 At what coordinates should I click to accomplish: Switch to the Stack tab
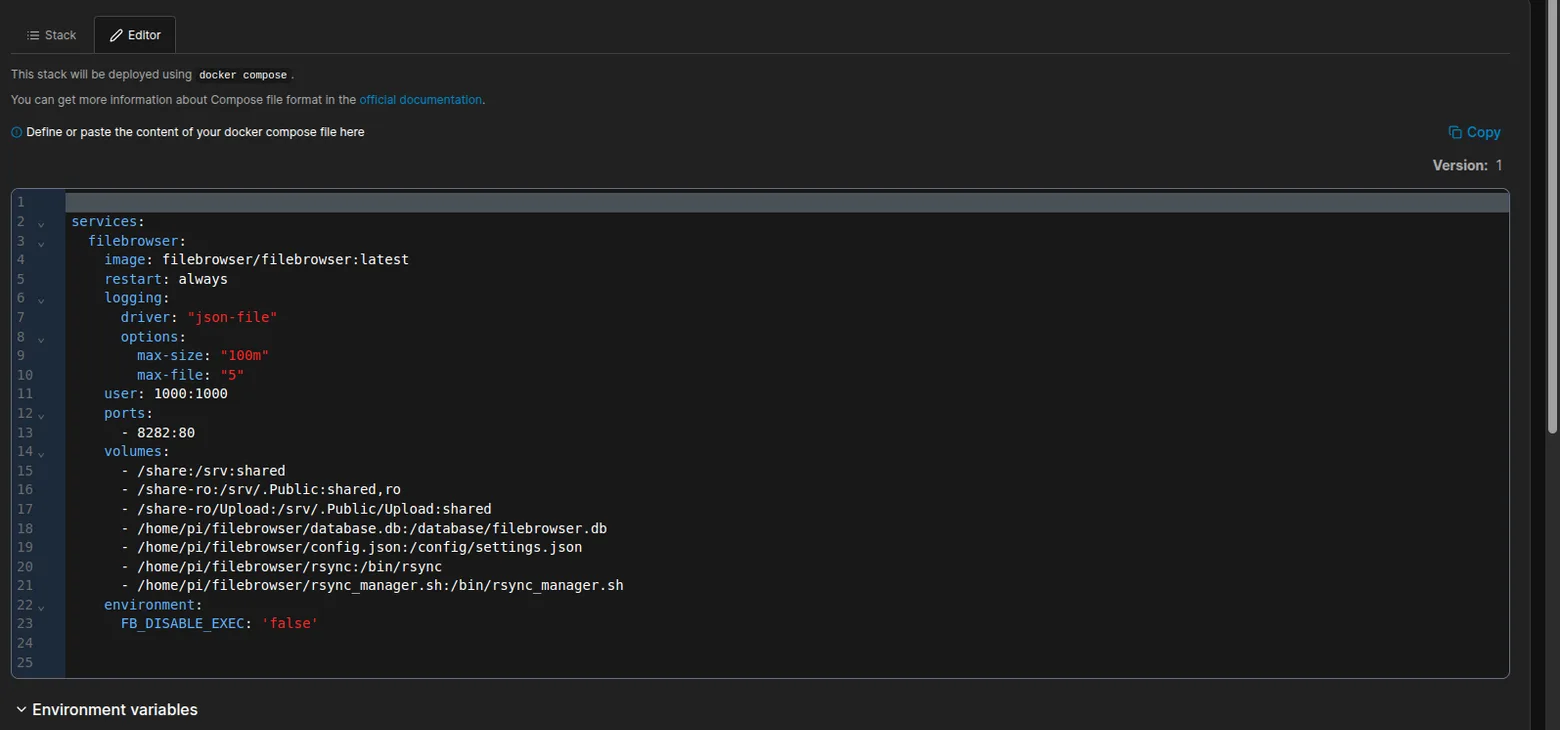(52, 35)
